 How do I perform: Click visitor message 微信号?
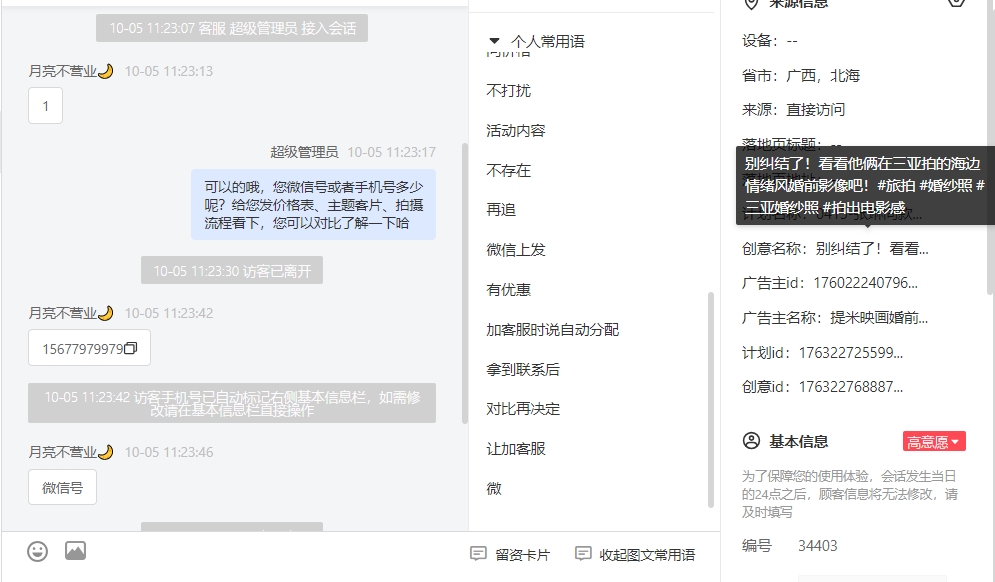[x=62, y=487]
